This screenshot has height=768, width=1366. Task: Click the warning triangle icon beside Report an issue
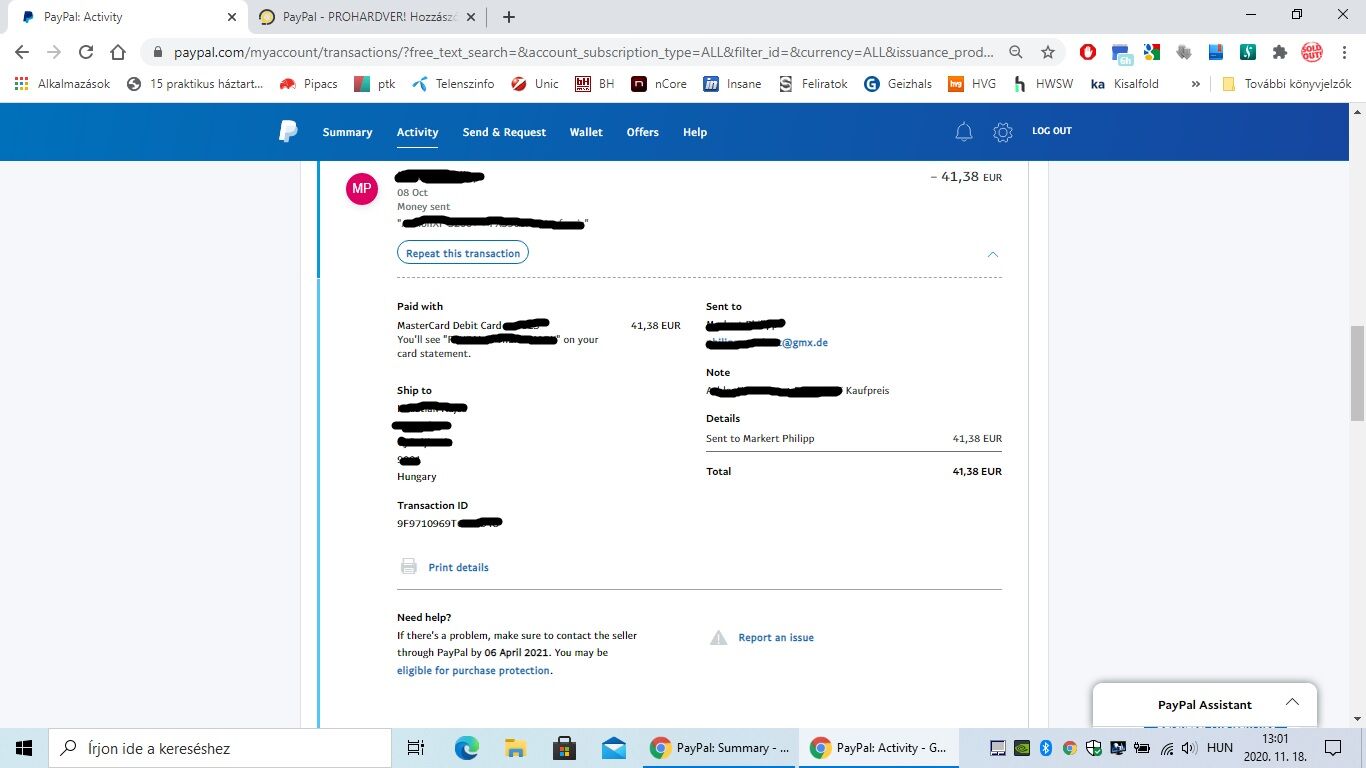pos(718,637)
